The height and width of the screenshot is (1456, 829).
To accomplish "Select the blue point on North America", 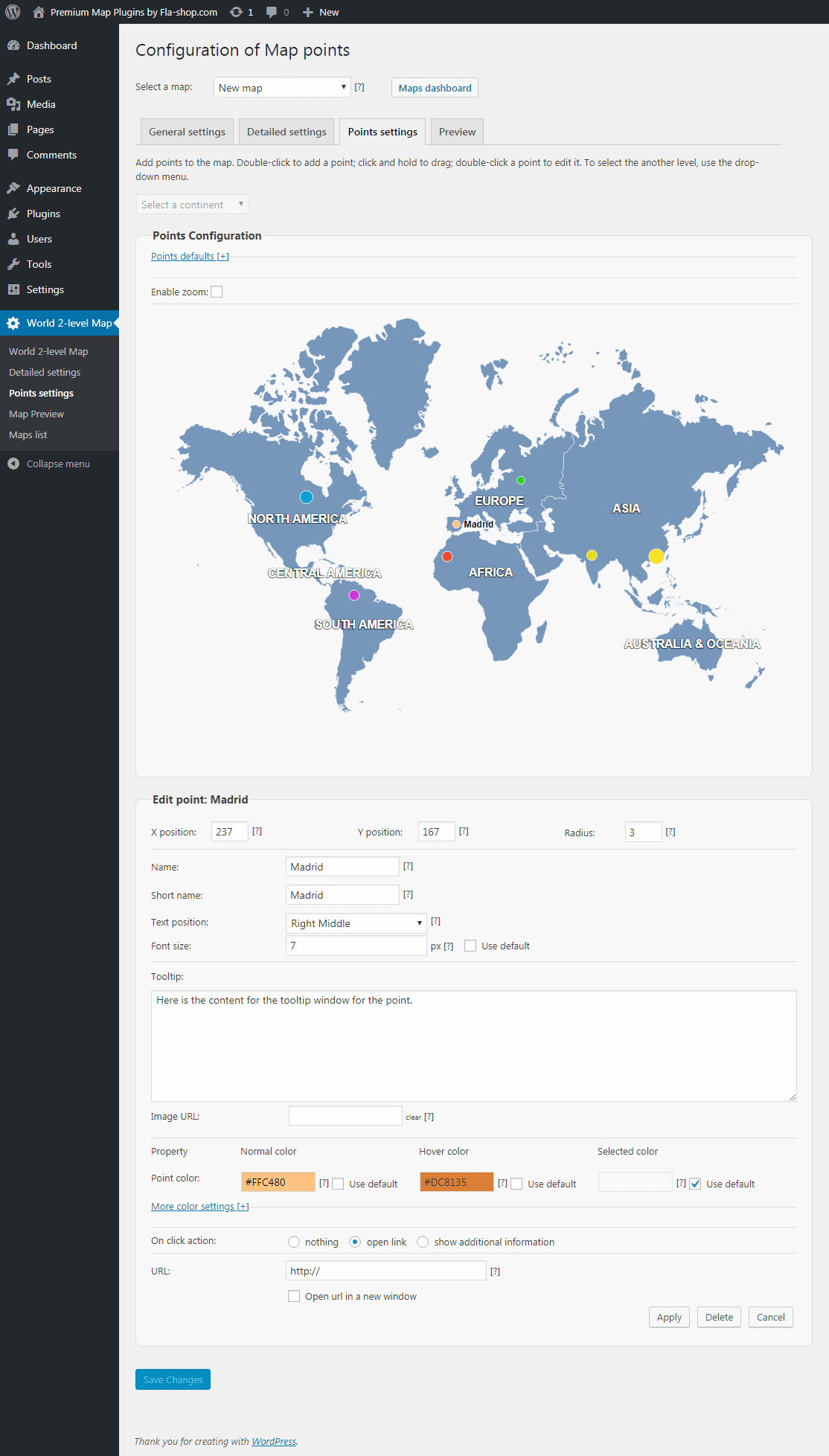I will pyautogui.click(x=306, y=496).
